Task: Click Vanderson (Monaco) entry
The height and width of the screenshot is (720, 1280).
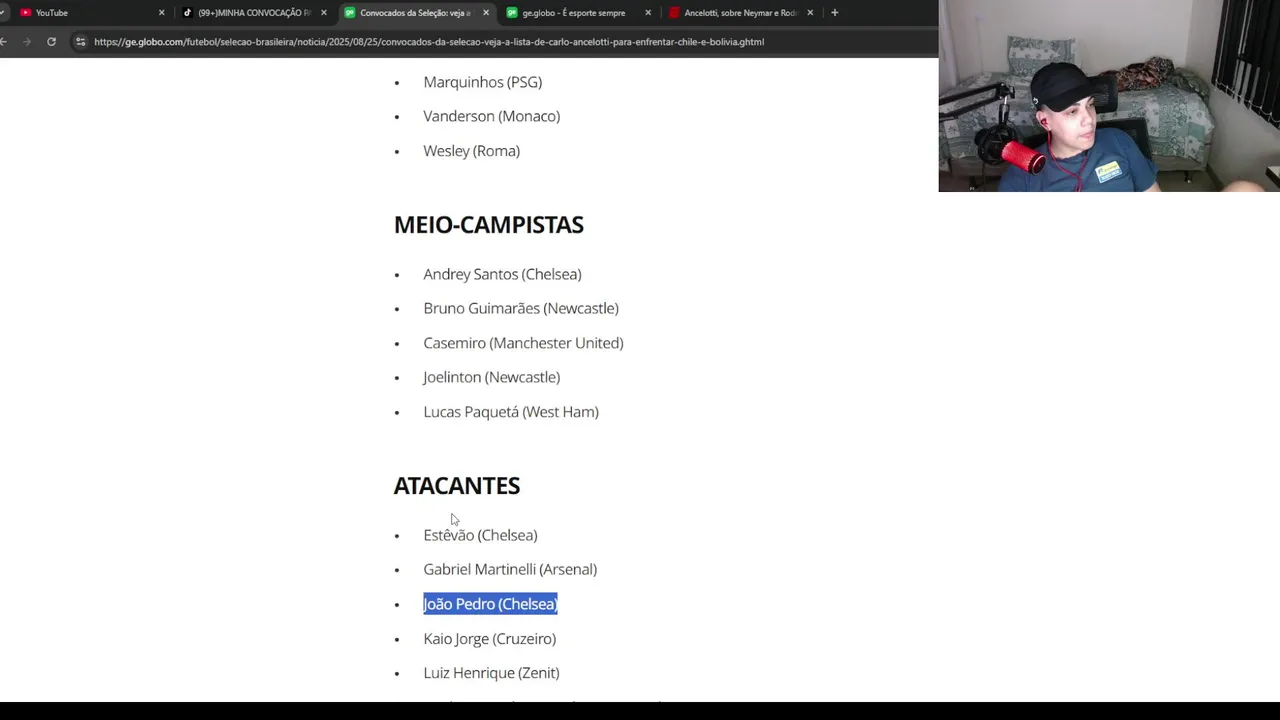Action: [x=491, y=116]
